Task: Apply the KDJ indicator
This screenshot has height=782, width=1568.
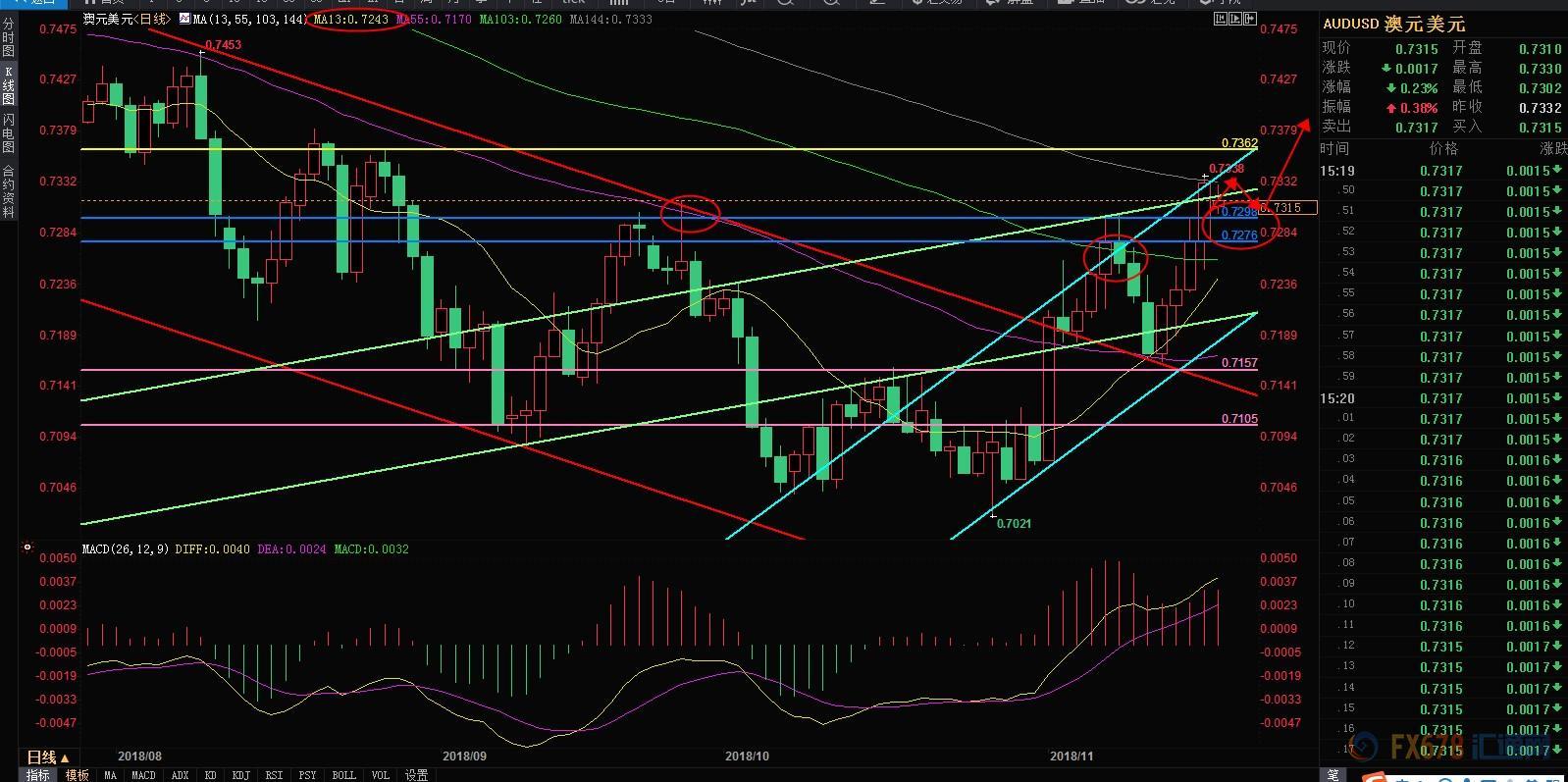Action: [x=240, y=775]
